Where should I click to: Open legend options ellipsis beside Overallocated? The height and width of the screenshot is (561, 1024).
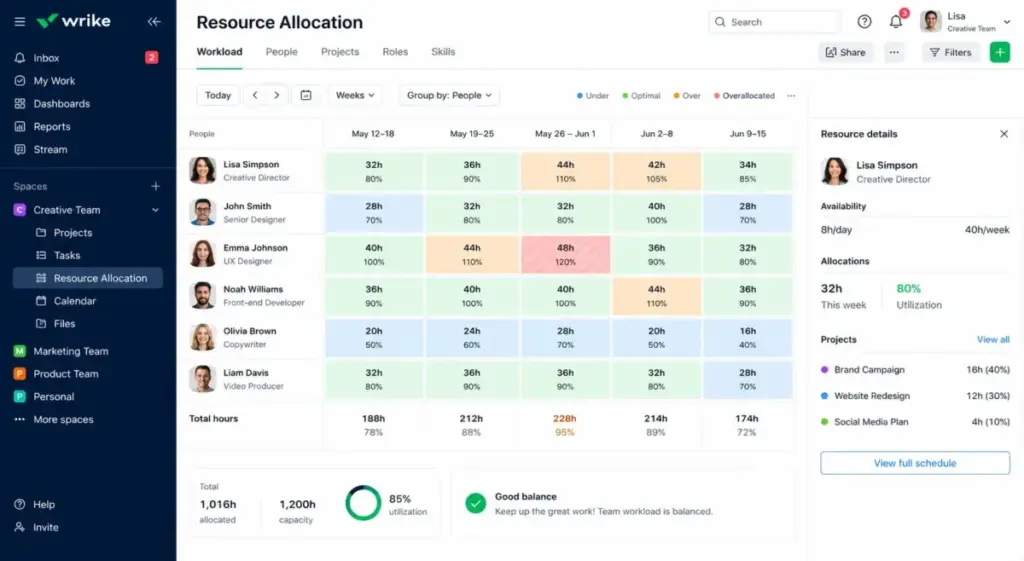click(x=792, y=95)
